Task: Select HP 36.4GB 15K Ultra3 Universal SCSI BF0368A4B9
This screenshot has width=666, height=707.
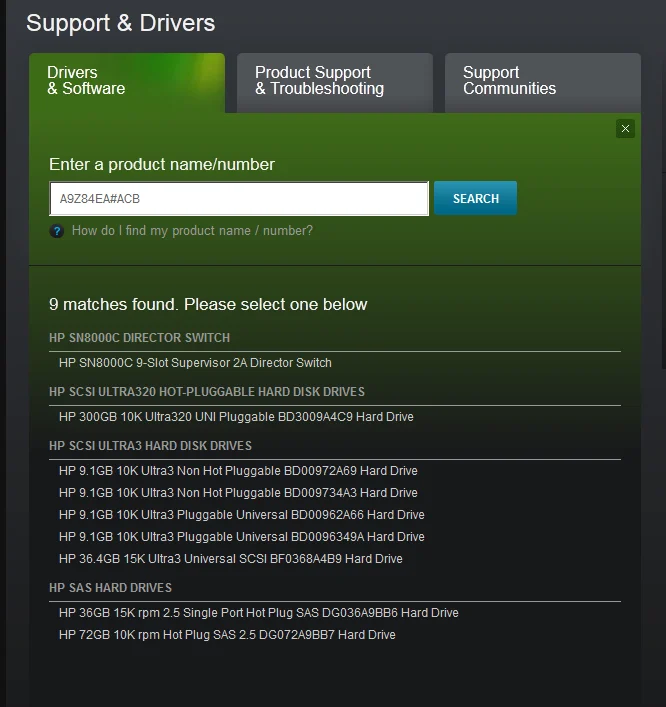Action: [x=231, y=559]
